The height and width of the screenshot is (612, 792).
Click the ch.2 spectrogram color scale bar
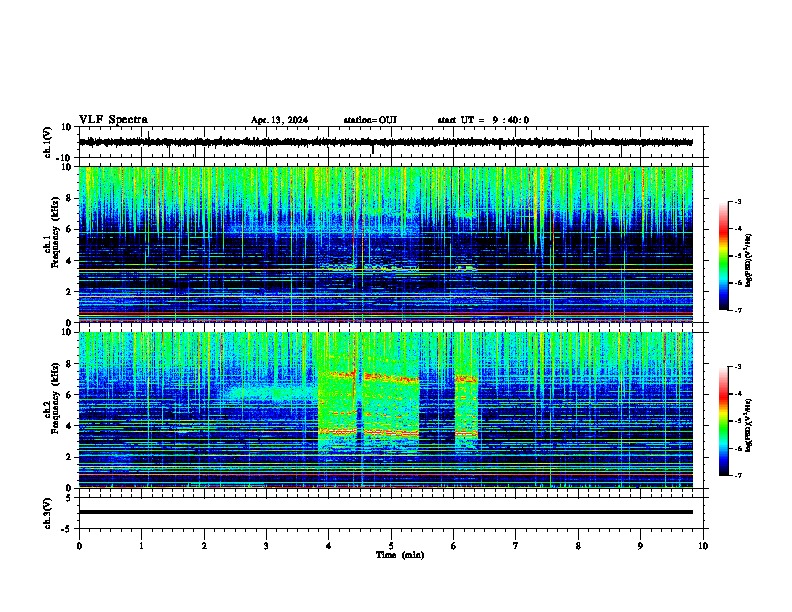[723, 421]
